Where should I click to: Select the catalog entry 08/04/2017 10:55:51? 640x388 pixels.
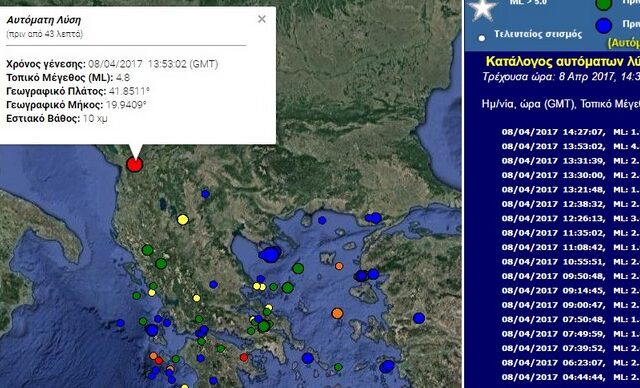571,262
